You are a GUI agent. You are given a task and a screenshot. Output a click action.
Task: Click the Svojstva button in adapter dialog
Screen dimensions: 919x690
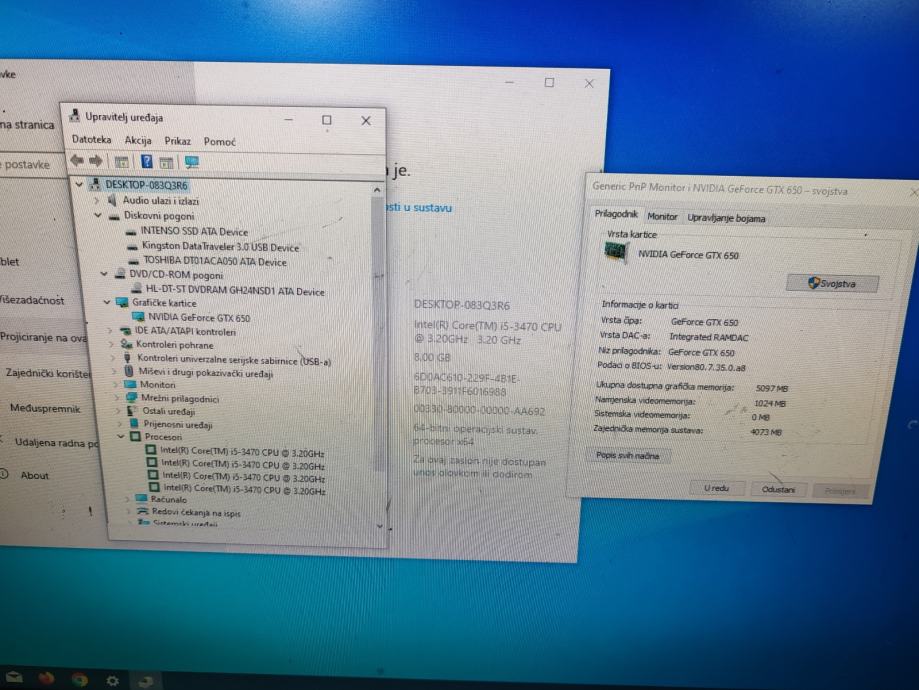pyautogui.click(x=832, y=283)
